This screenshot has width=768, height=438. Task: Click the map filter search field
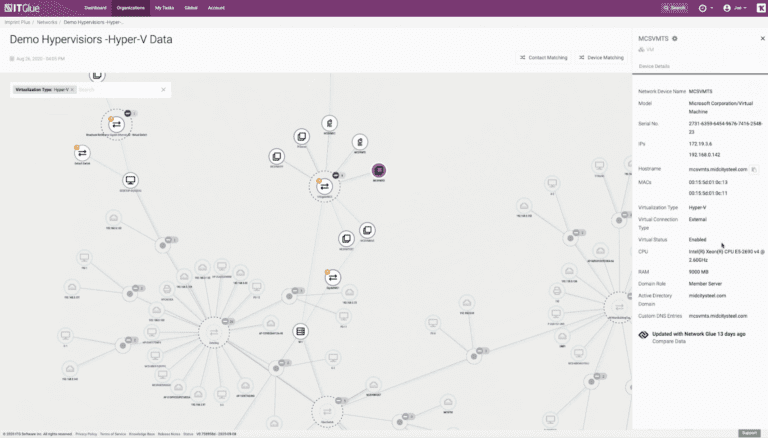[x=118, y=90]
